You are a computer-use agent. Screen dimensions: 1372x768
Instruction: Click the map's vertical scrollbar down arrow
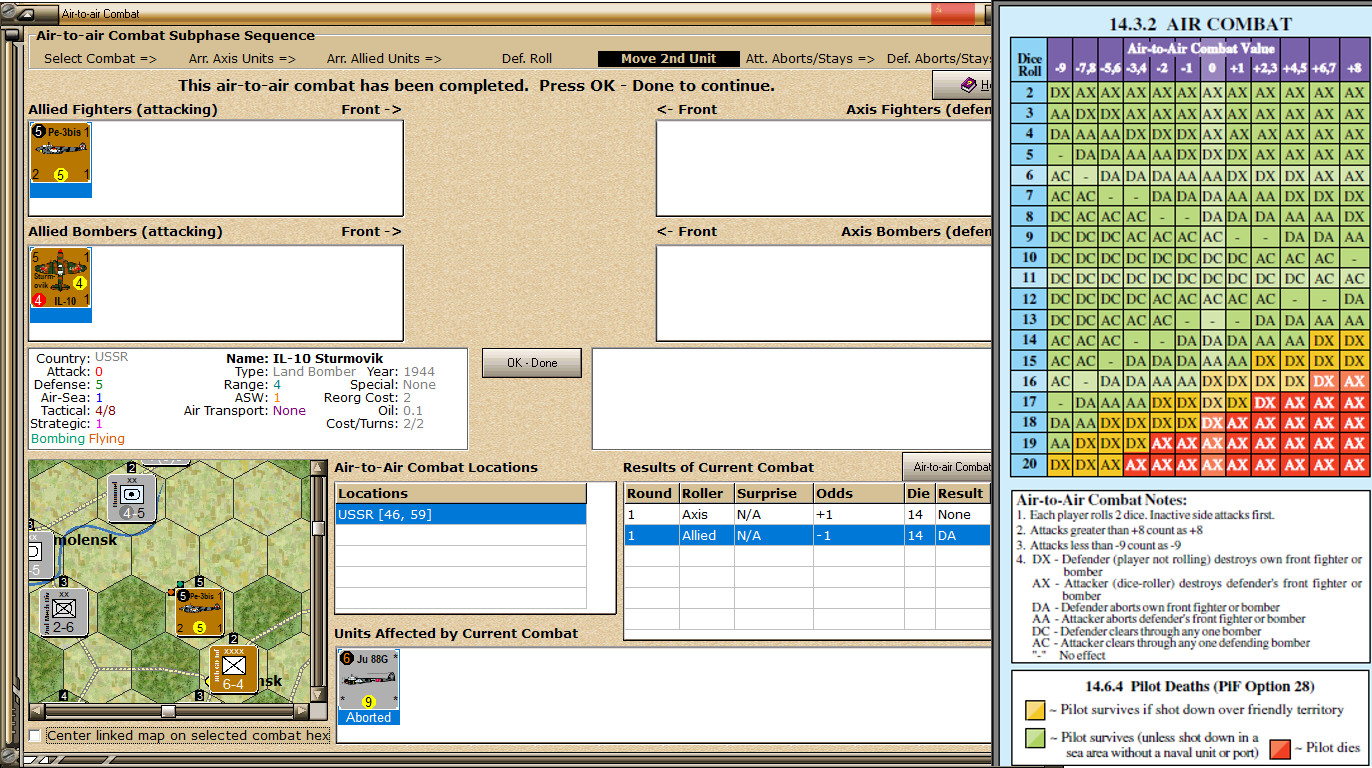point(319,696)
